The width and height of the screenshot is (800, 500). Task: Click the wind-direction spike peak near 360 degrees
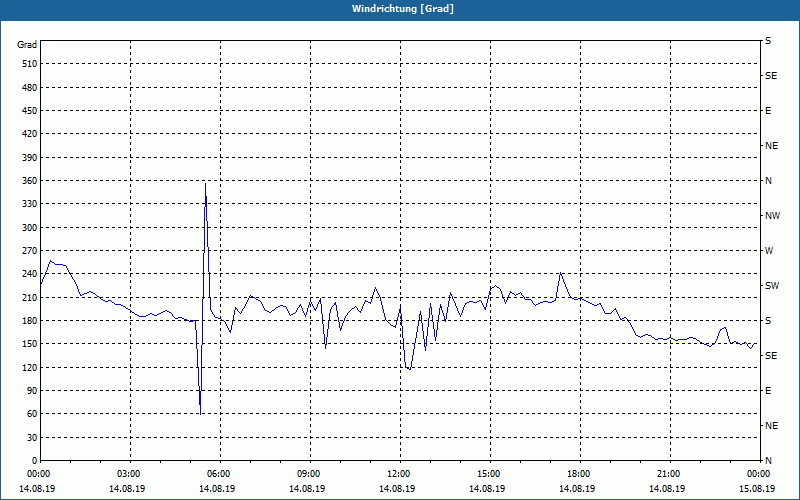click(x=205, y=183)
